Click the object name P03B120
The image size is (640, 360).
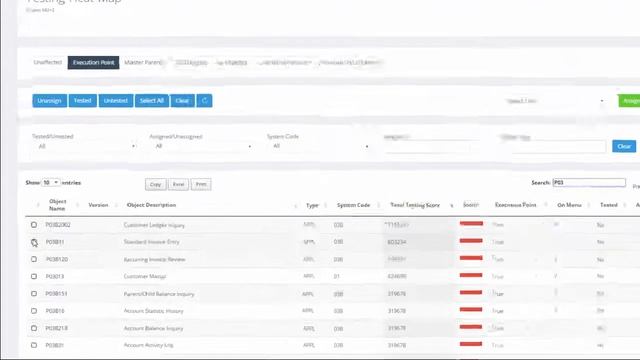coord(56,259)
